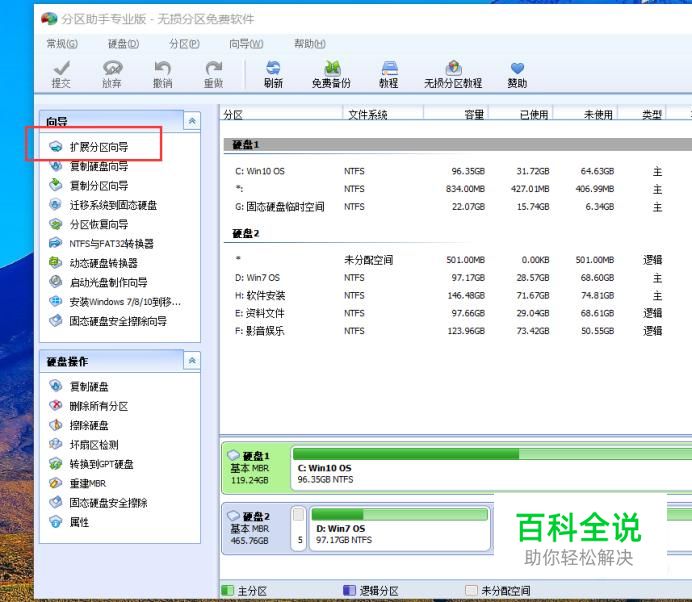
Task: Click the 分区助手 app icon in title bar
Action: pos(49,19)
